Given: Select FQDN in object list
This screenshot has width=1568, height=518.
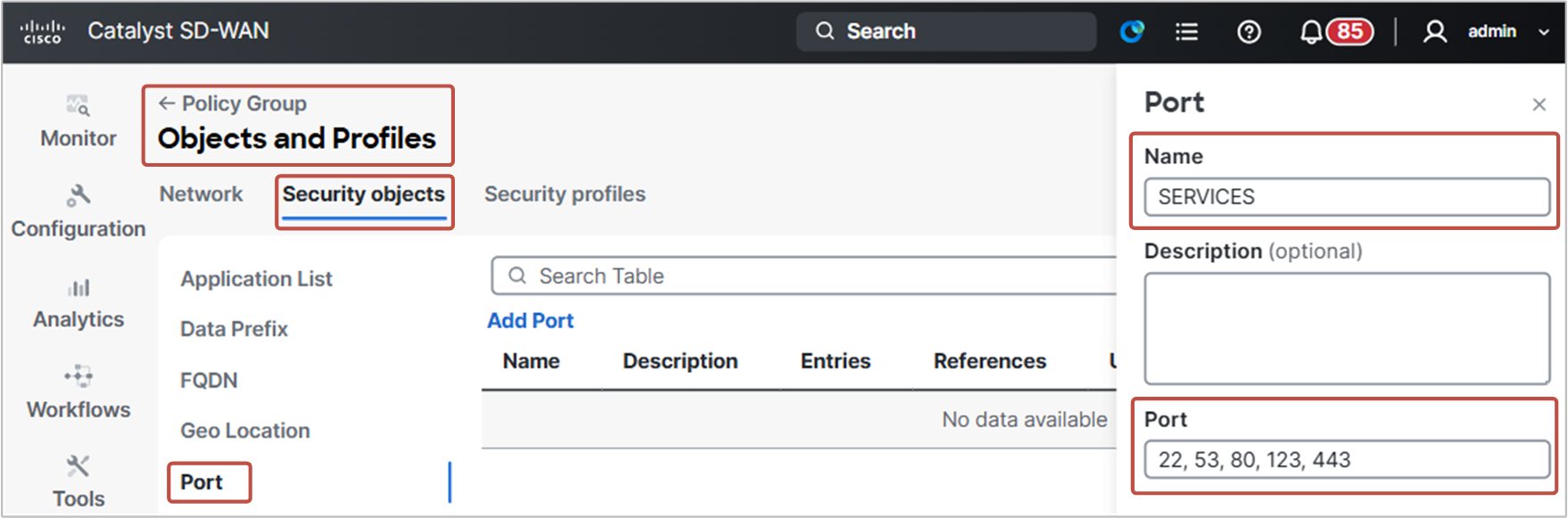Looking at the screenshot, I should 209,381.
